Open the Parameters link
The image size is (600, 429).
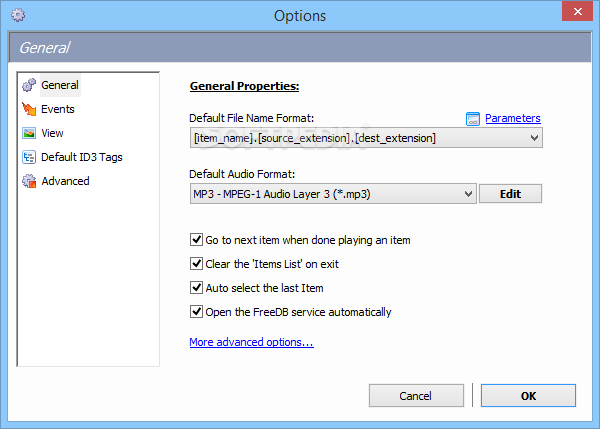(x=513, y=118)
